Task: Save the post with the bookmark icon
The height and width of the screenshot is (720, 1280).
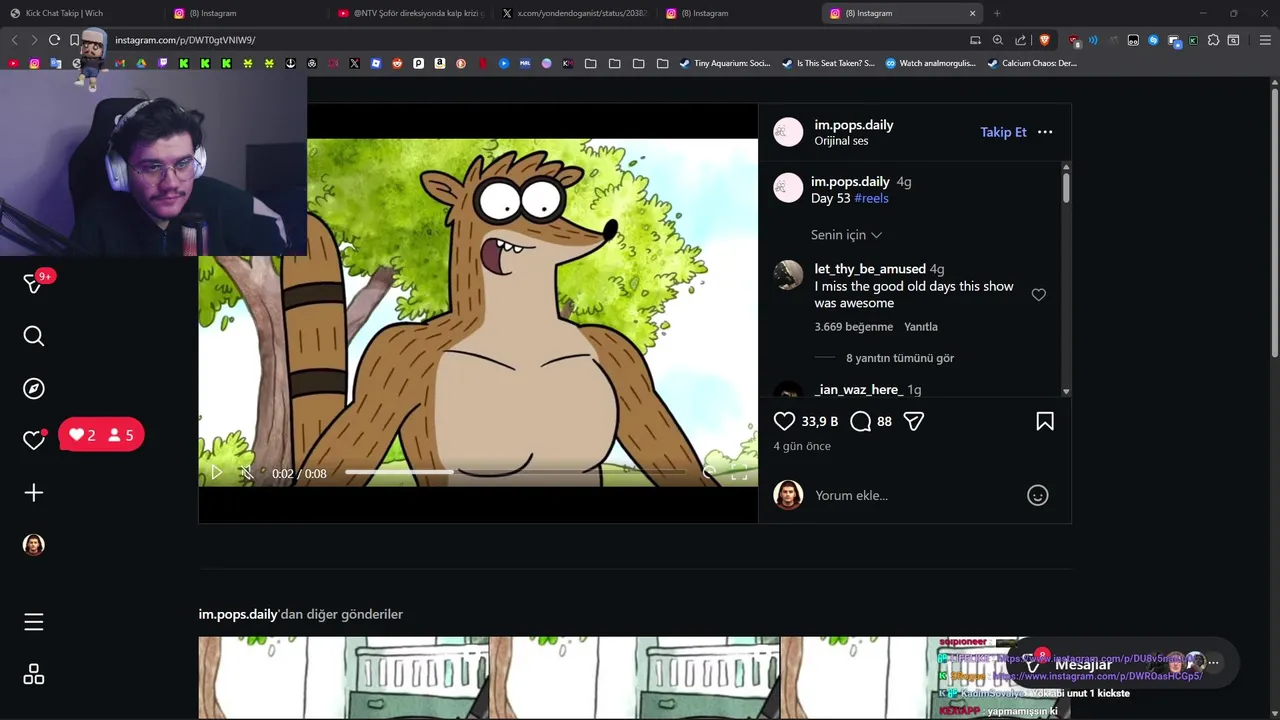Action: point(1045,421)
